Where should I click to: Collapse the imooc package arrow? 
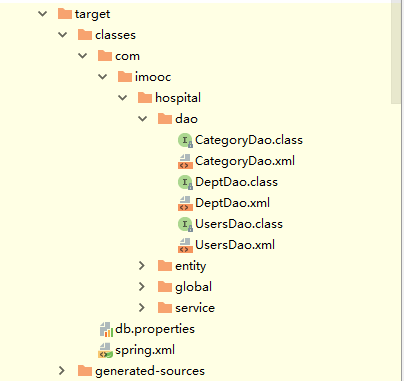pyautogui.click(x=103, y=77)
